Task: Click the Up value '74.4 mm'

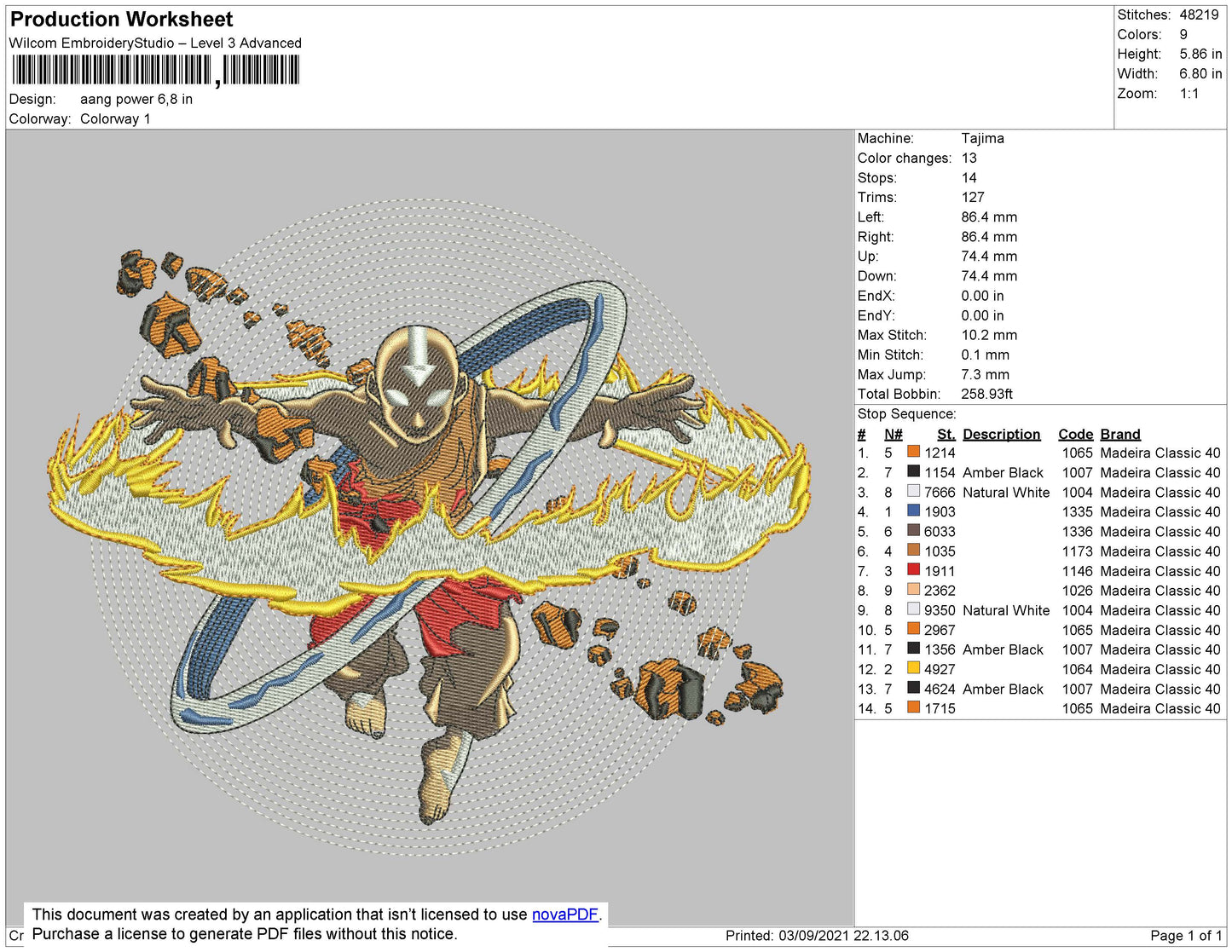Action: coord(989,256)
